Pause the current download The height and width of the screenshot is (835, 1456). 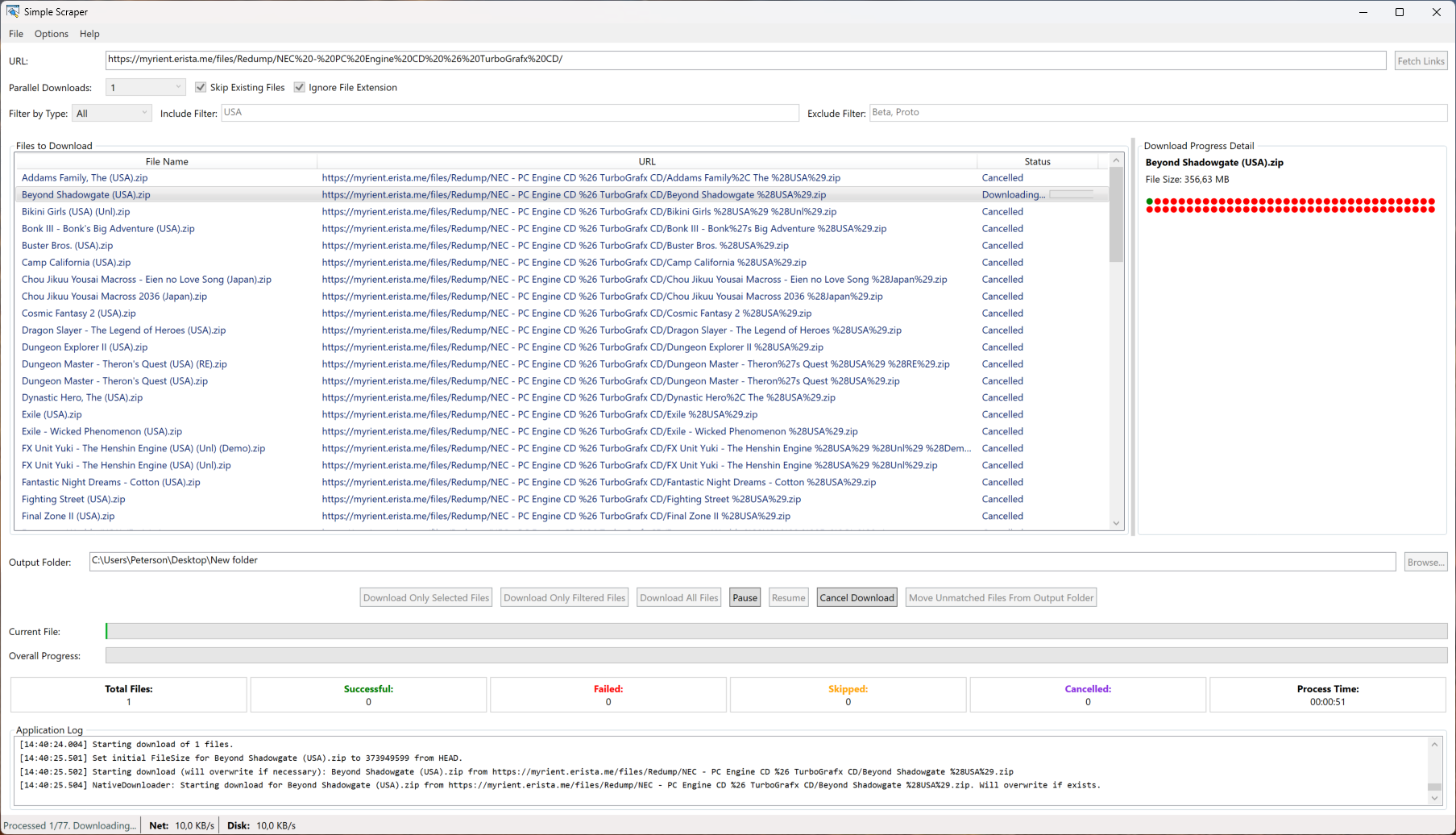pos(745,597)
